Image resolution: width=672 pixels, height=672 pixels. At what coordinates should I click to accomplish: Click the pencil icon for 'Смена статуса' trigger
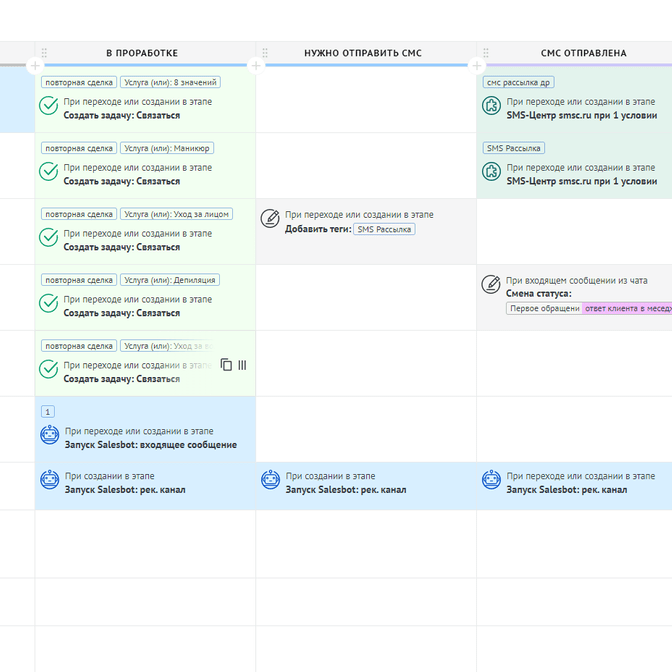[491, 284]
